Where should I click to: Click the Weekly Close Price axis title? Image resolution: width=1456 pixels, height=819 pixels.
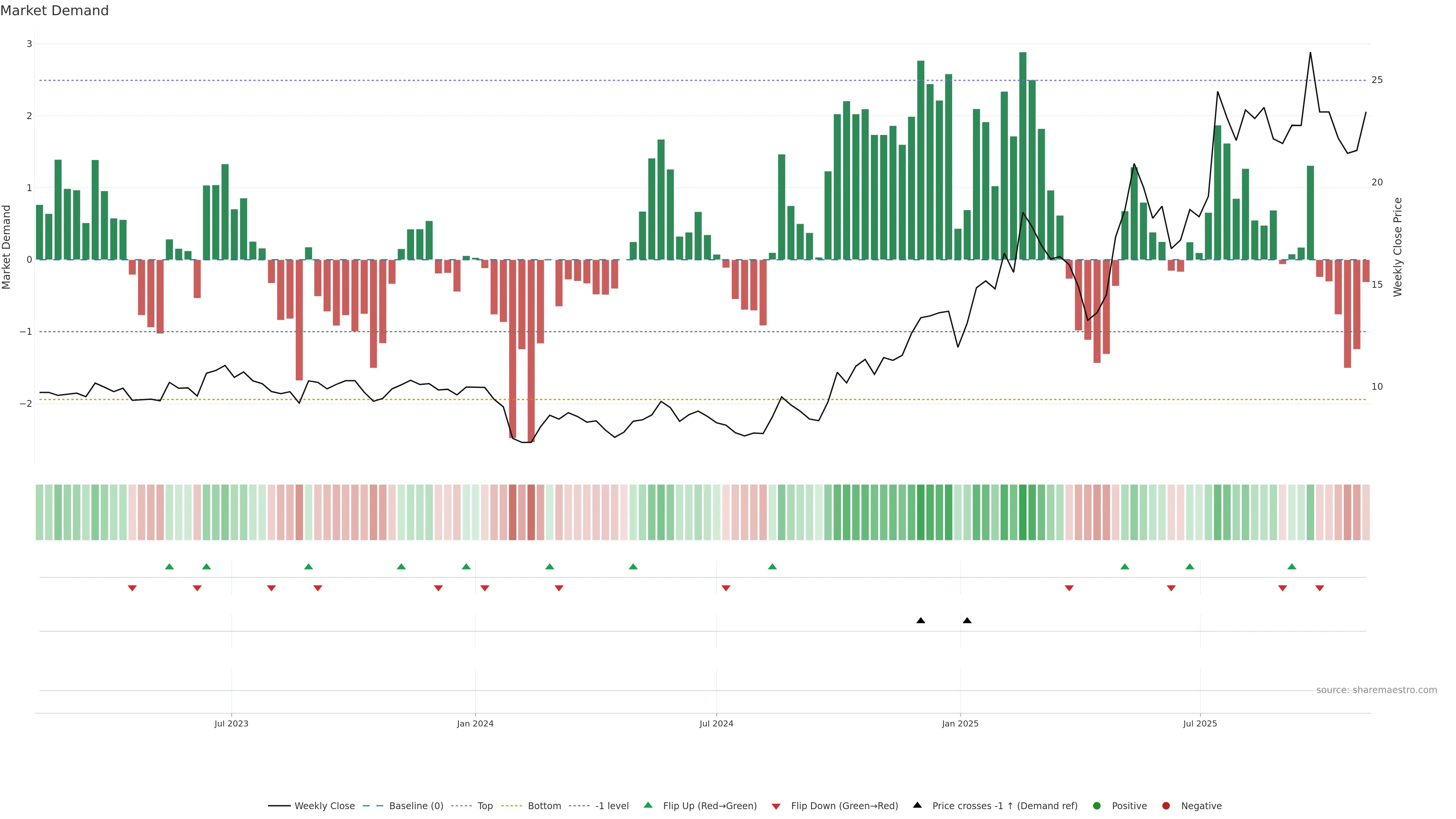click(x=1398, y=247)
